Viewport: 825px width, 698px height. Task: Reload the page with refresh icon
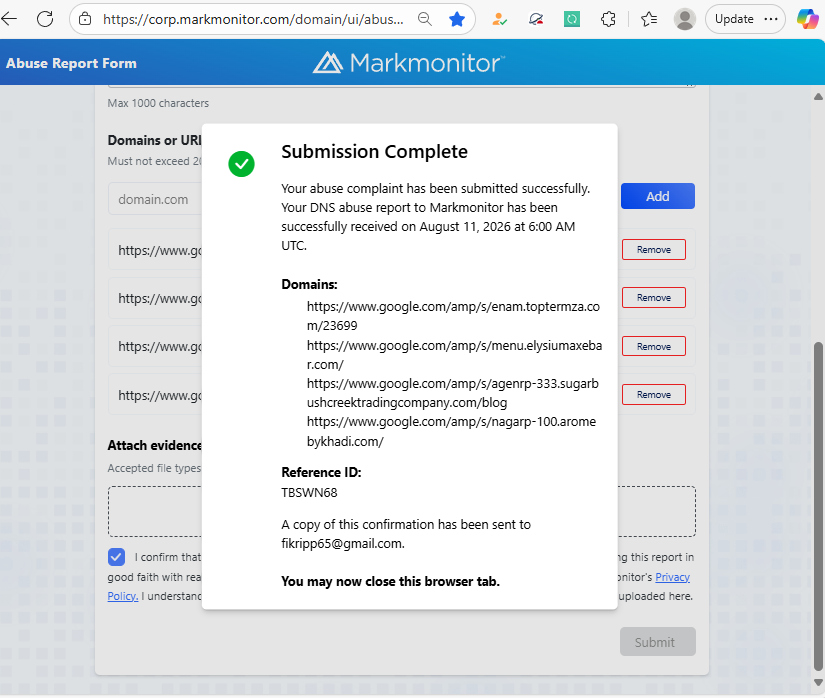(x=45, y=19)
